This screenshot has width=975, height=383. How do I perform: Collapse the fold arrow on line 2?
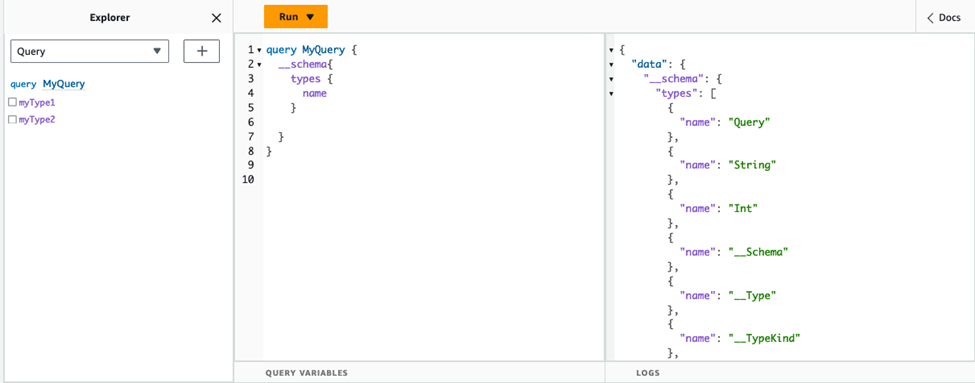click(259, 64)
